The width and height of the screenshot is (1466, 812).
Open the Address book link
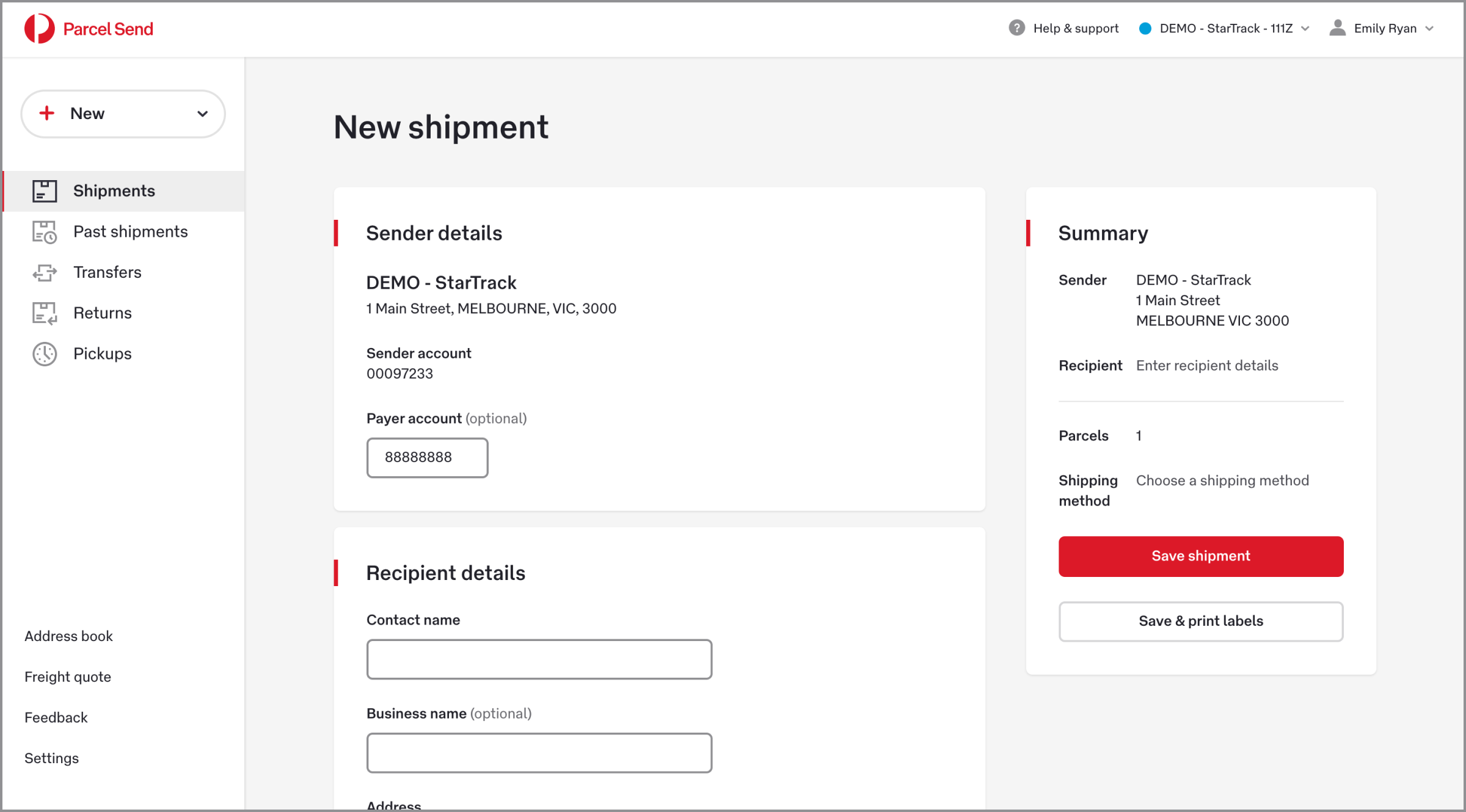(68, 636)
